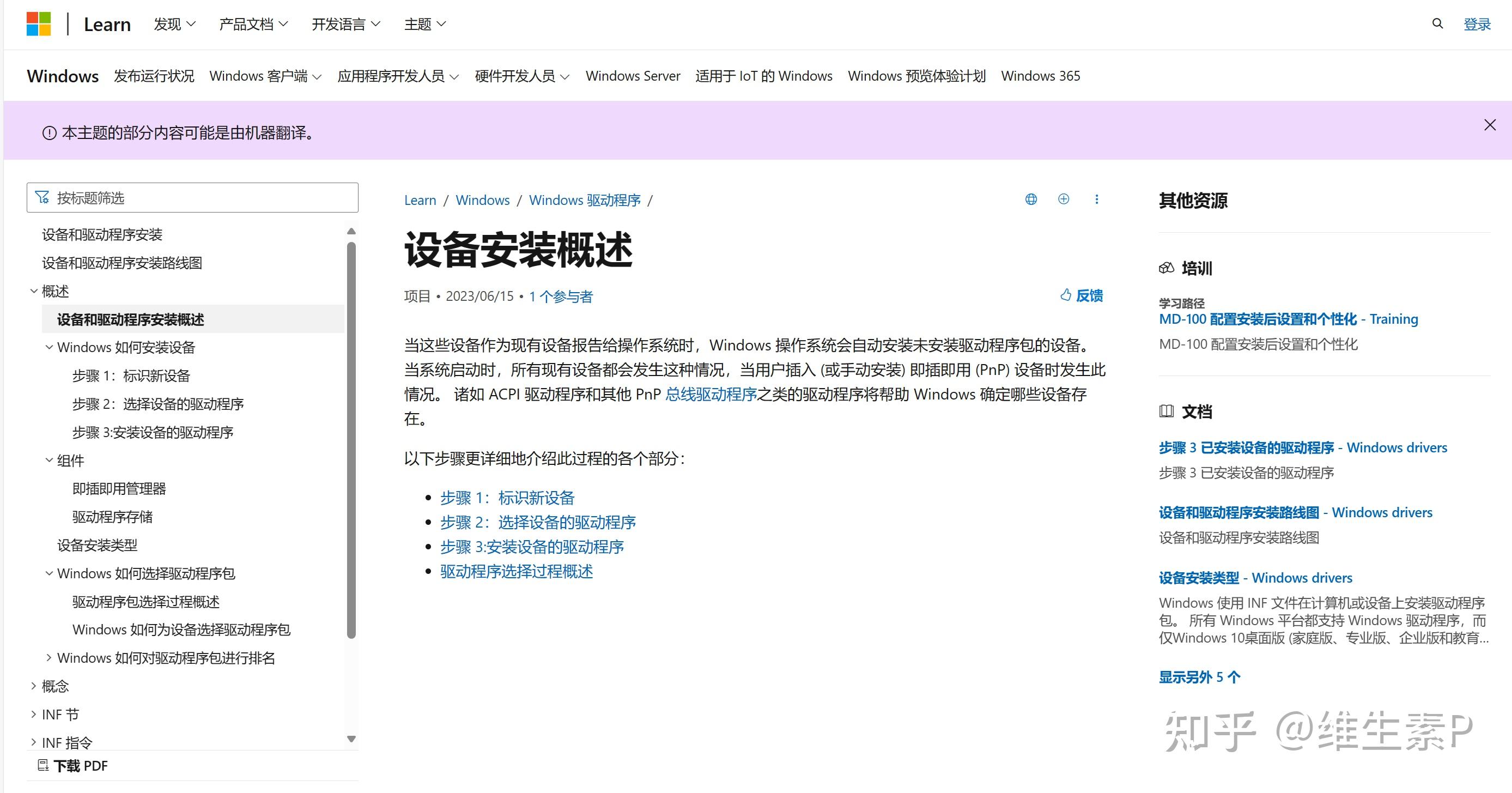Expand the Windows 如何对驱动程序包进行排名 node
Screen dimensions: 1512x793
tap(49, 658)
